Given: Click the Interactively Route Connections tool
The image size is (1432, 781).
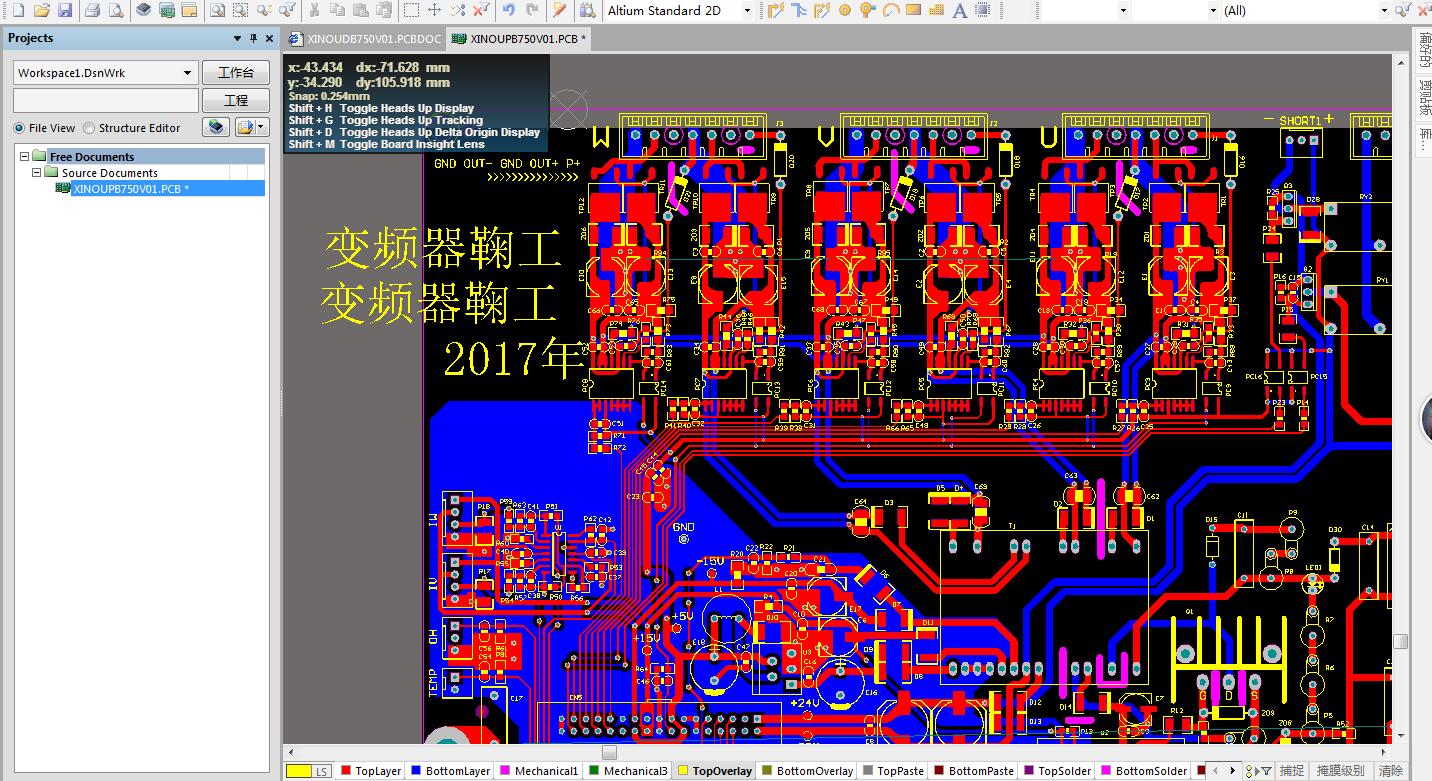Looking at the screenshot, I should (775, 11).
